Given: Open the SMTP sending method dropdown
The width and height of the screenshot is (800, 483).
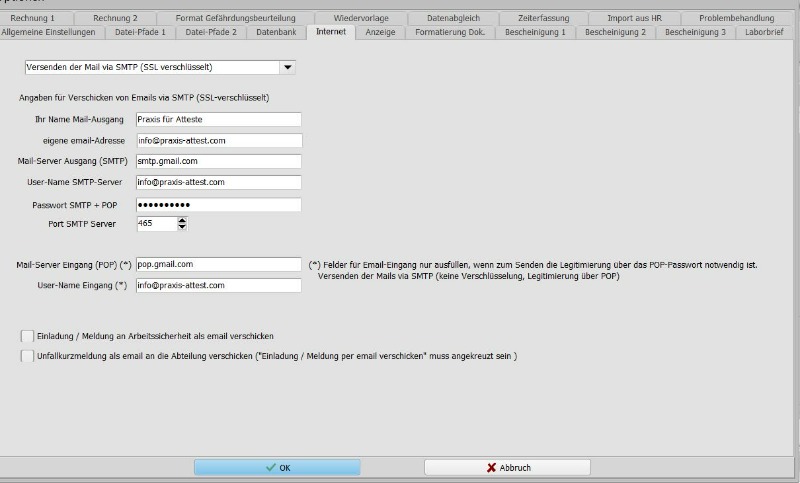Looking at the screenshot, I should pos(288,67).
